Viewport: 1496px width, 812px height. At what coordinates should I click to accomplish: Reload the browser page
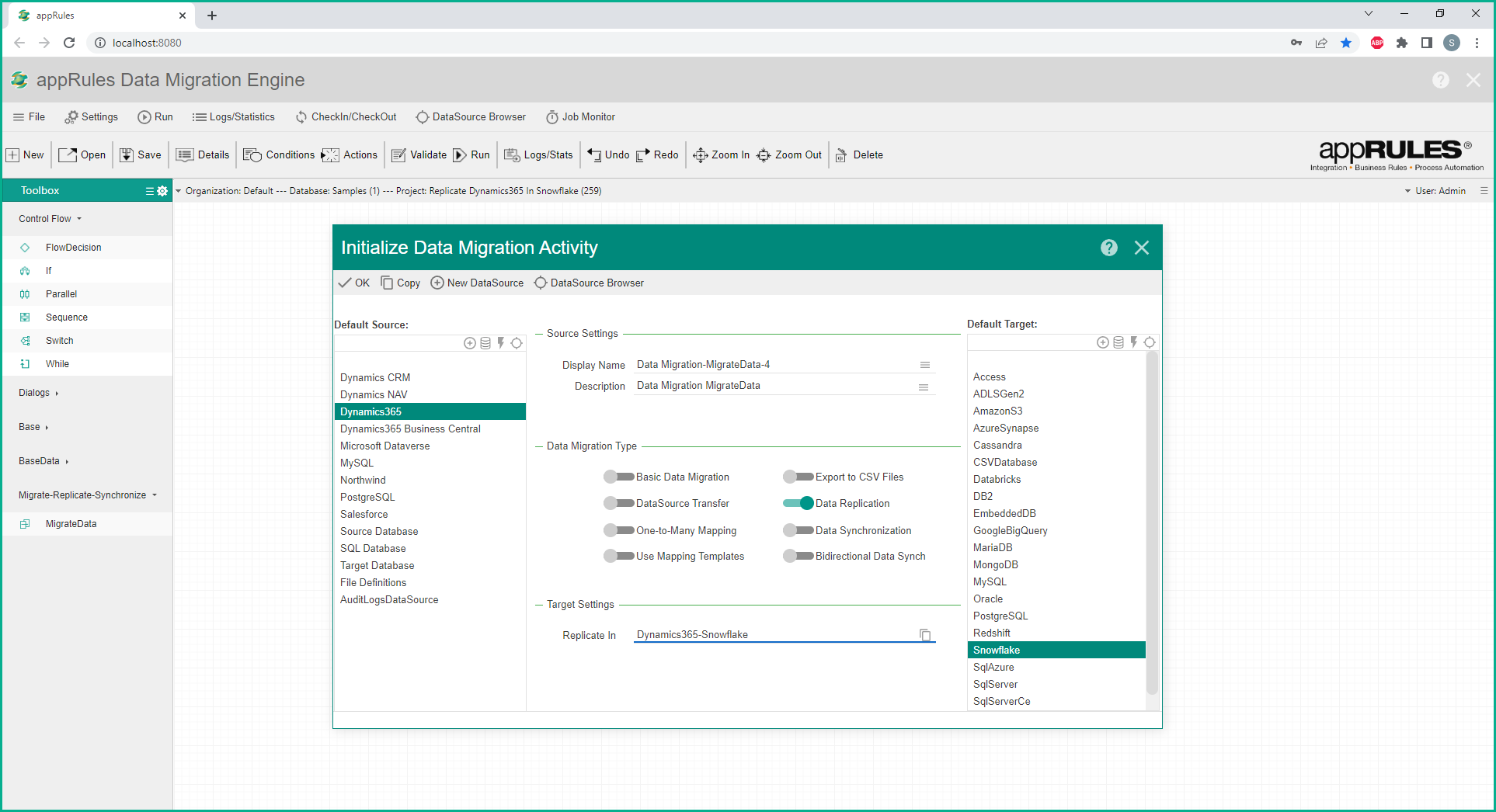click(x=69, y=43)
